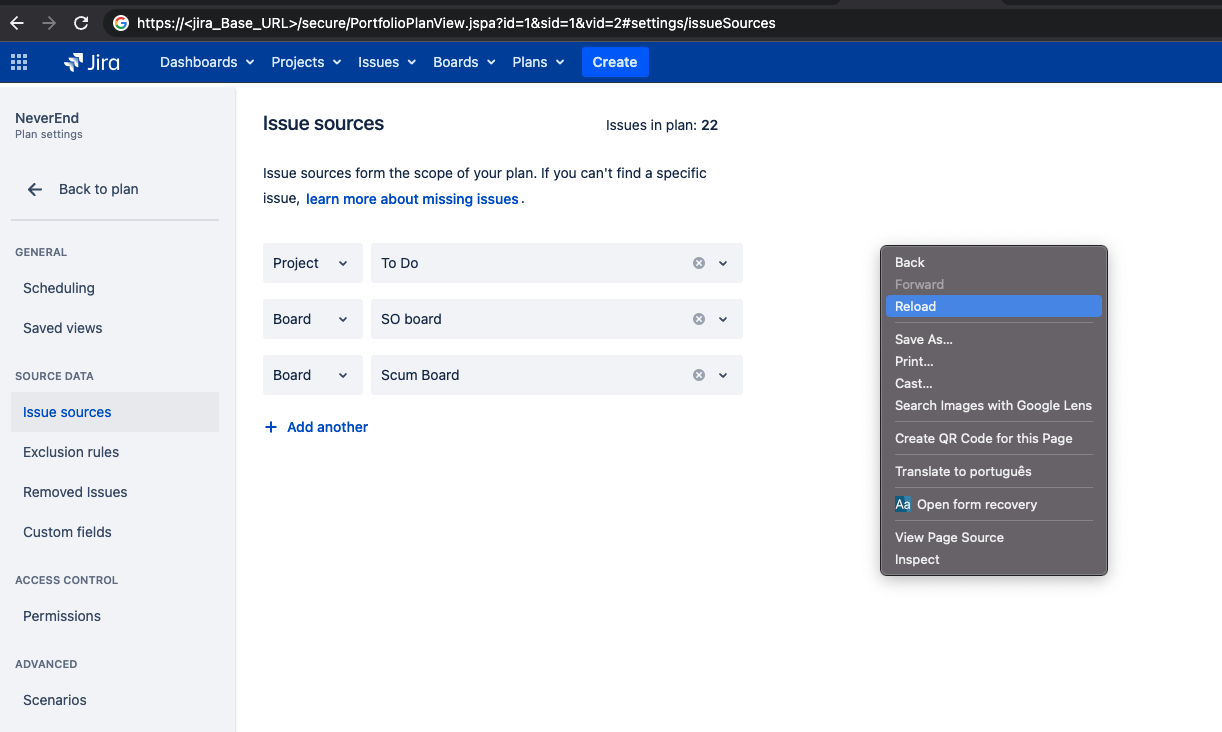This screenshot has width=1222, height=732.
Task: Select Reload in the context menu
Action: tap(994, 306)
